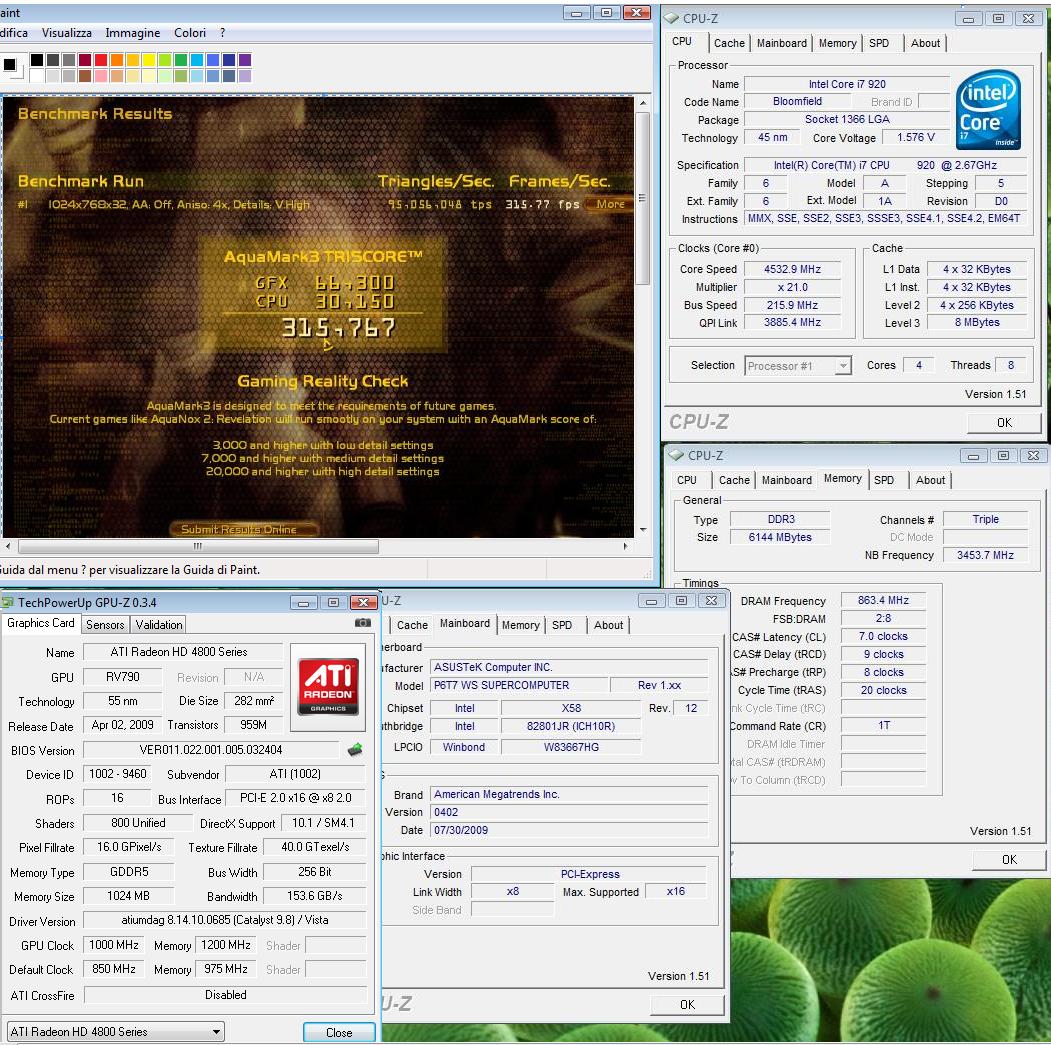Click the Paint vertical scroll up arrow
Screen dimensions: 1051x1045
click(x=643, y=103)
